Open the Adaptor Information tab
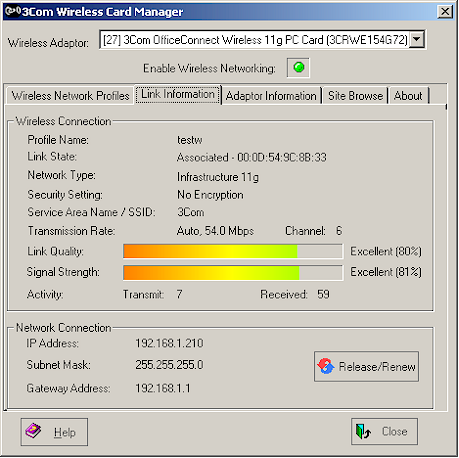This screenshot has width=459, height=458. tap(271, 96)
